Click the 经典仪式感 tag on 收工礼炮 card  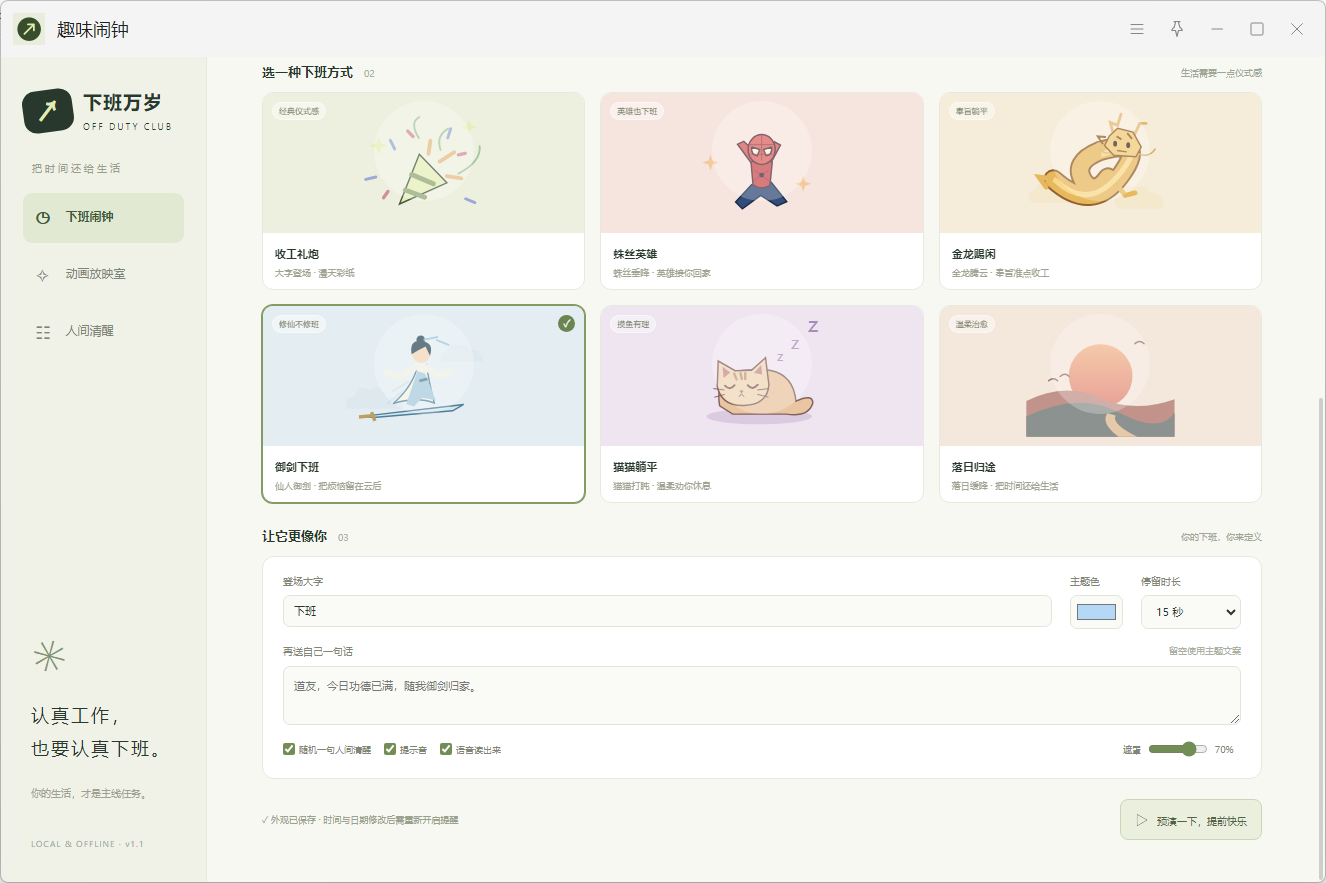[x=299, y=111]
